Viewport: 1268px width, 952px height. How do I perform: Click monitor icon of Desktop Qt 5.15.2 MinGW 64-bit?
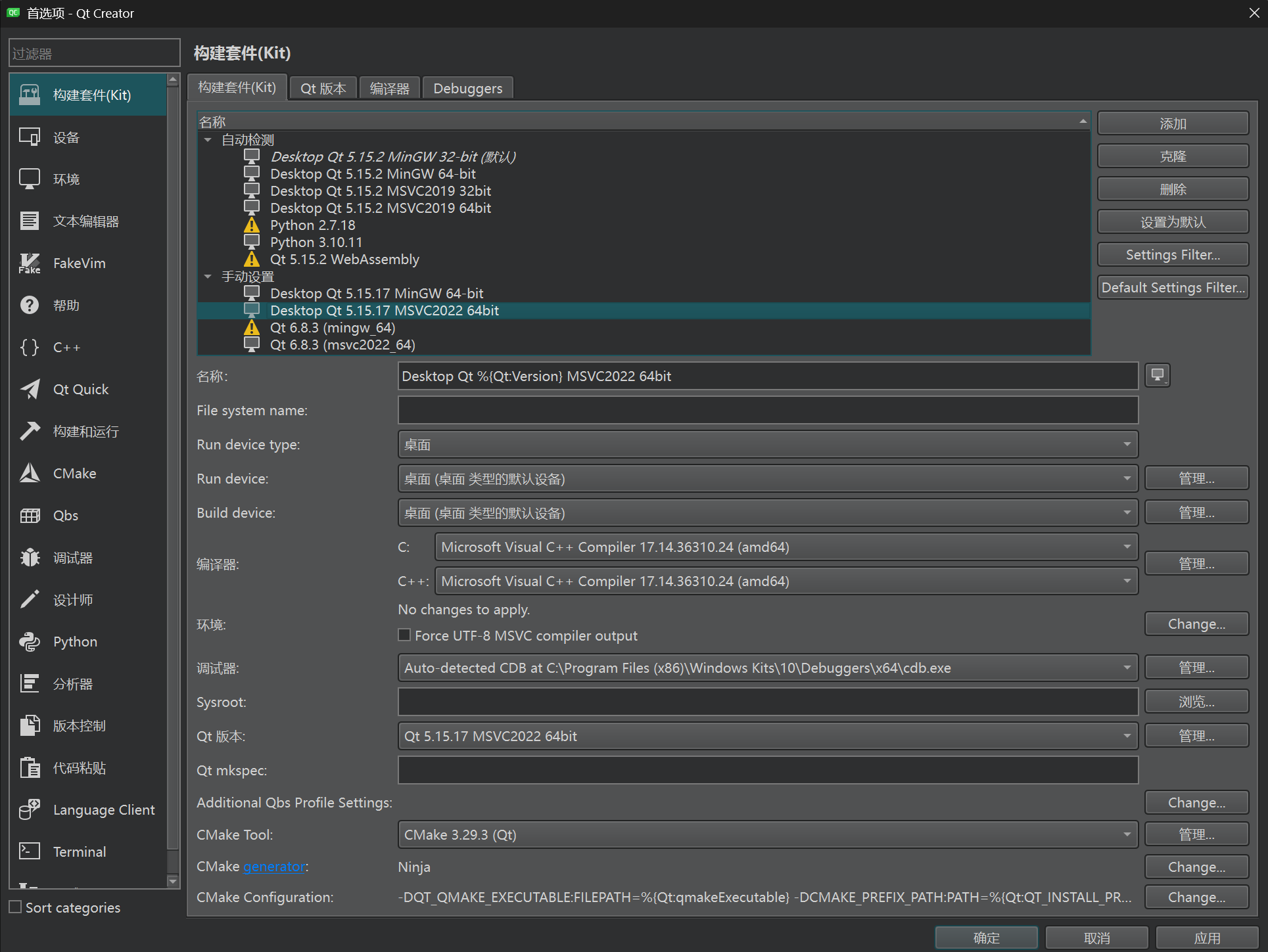[252, 173]
